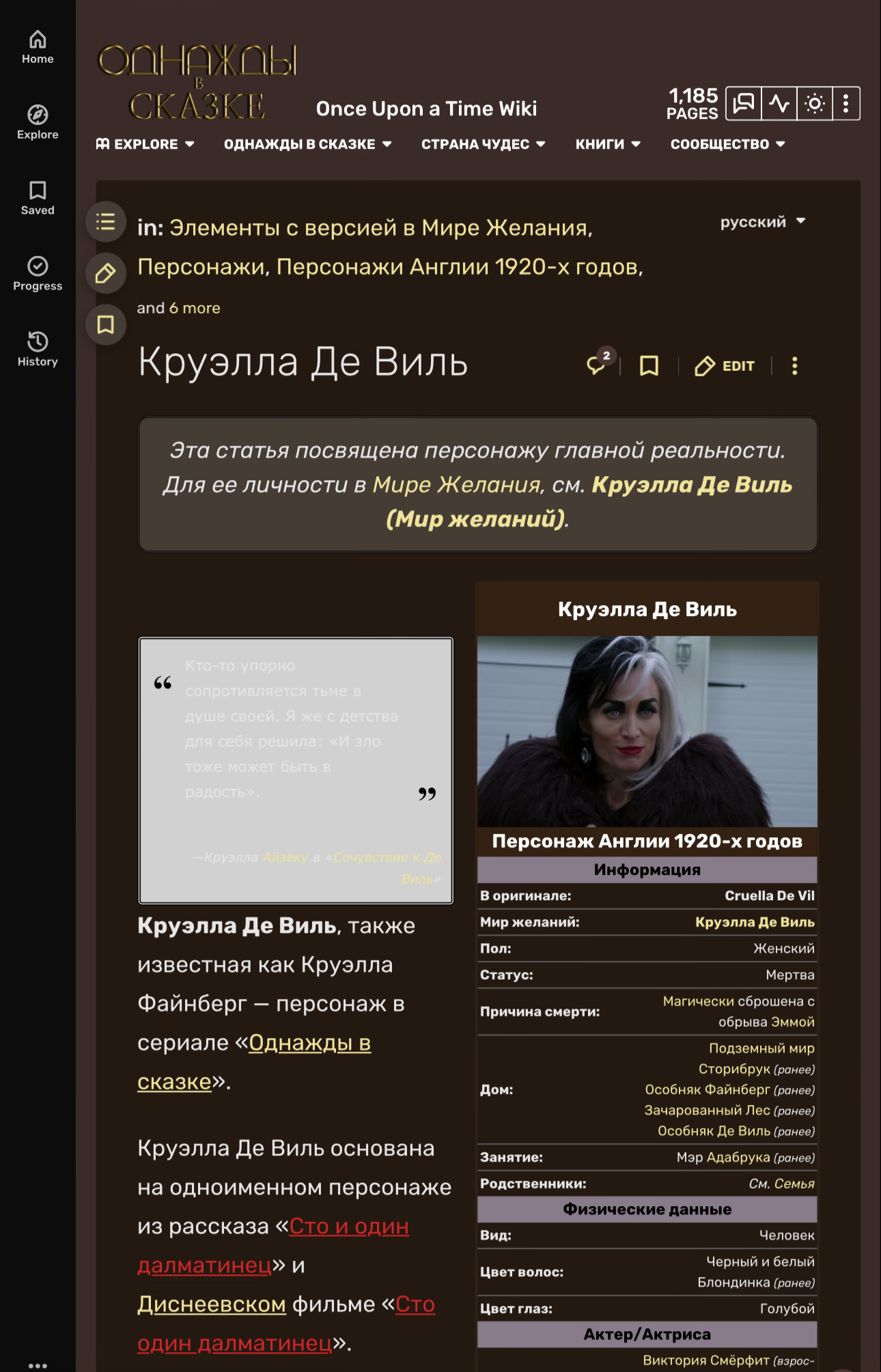Expand the EXPLORE navigation menu
Image resolution: width=881 pixels, height=1372 pixels.
[145, 144]
